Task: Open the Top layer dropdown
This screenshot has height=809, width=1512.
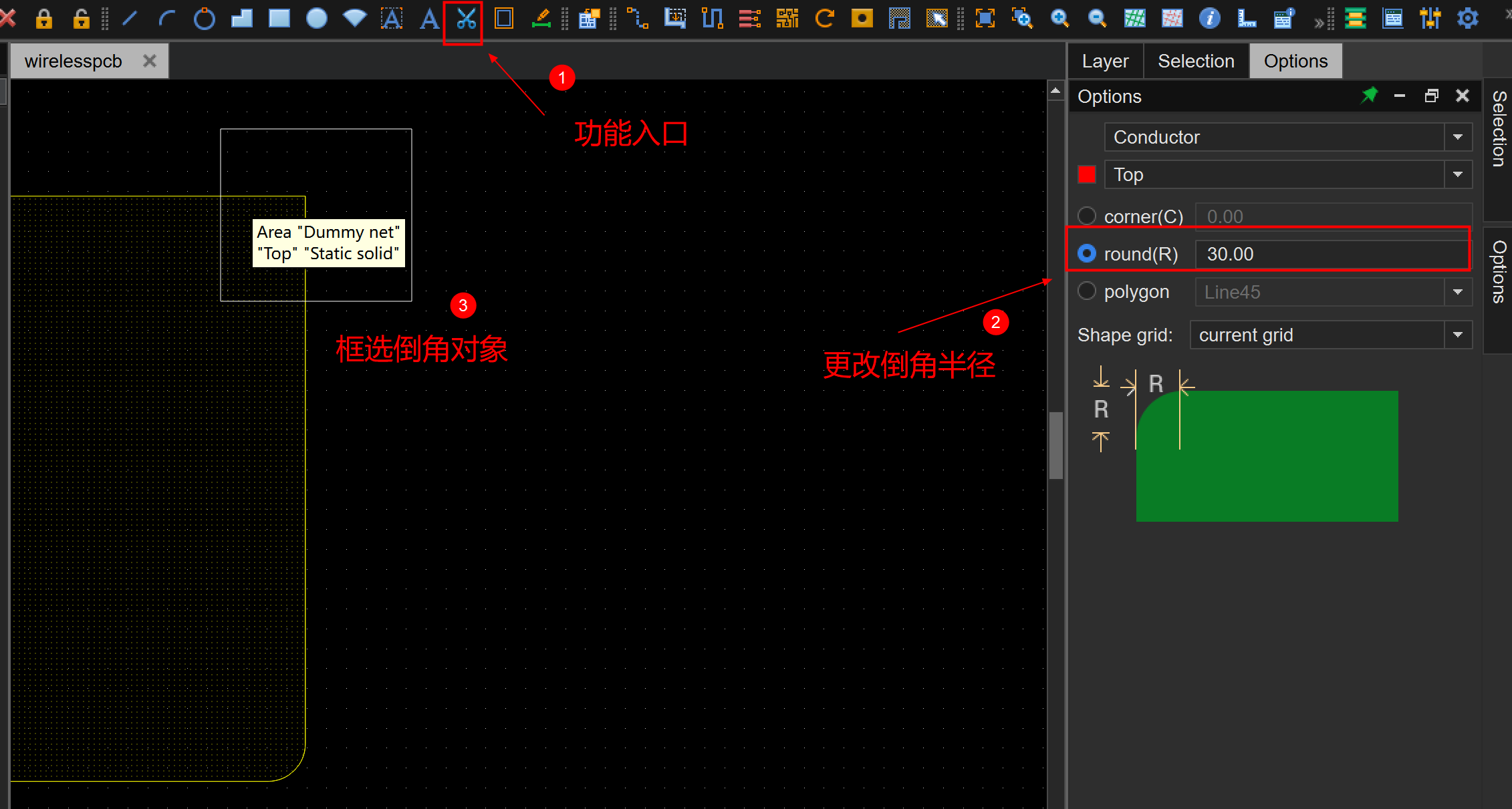Action: coord(1457,174)
